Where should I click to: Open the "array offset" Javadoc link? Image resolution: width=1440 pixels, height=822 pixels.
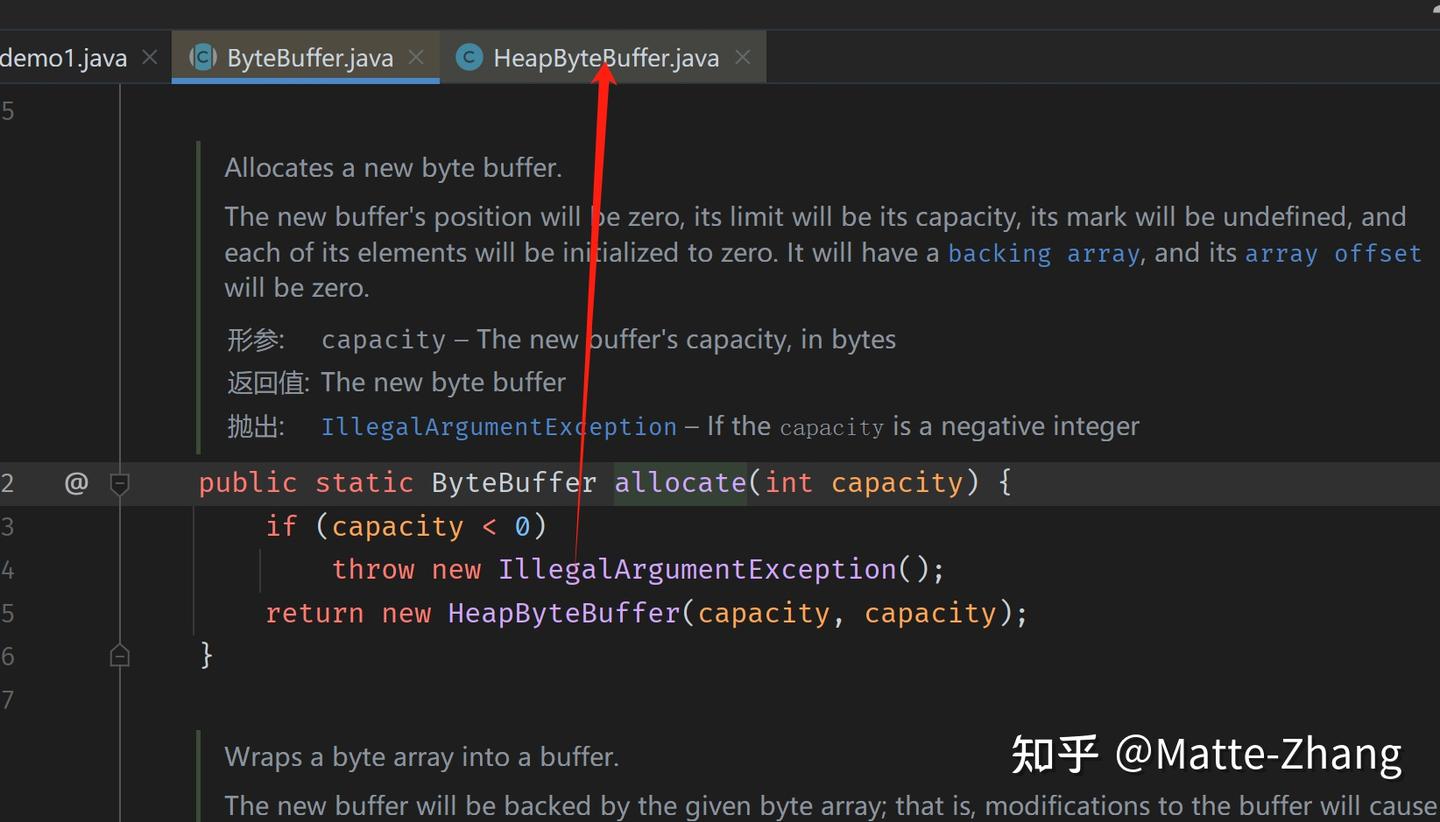(1332, 253)
